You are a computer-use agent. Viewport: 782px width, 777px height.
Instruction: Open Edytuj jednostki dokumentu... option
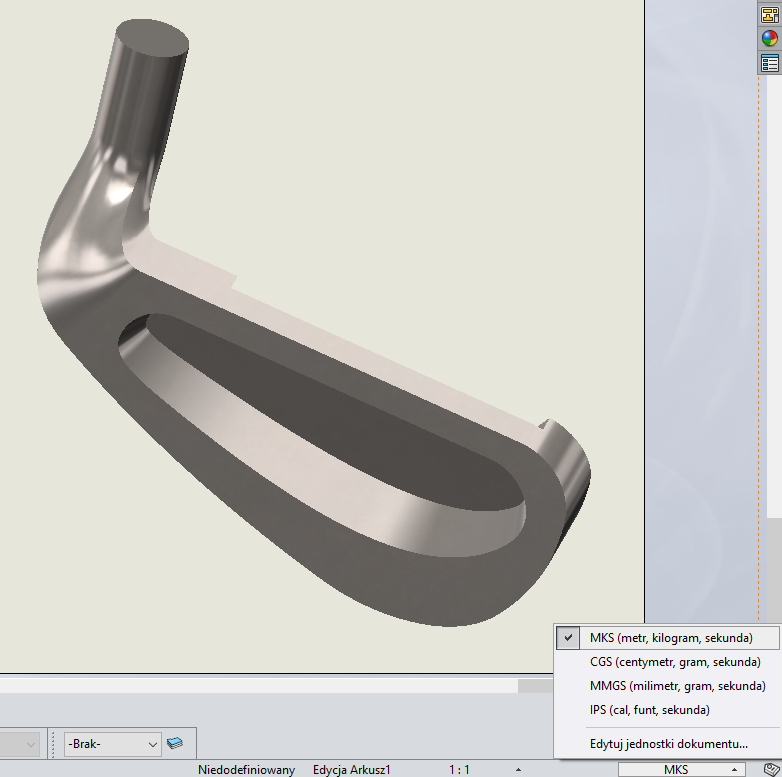coord(668,743)
